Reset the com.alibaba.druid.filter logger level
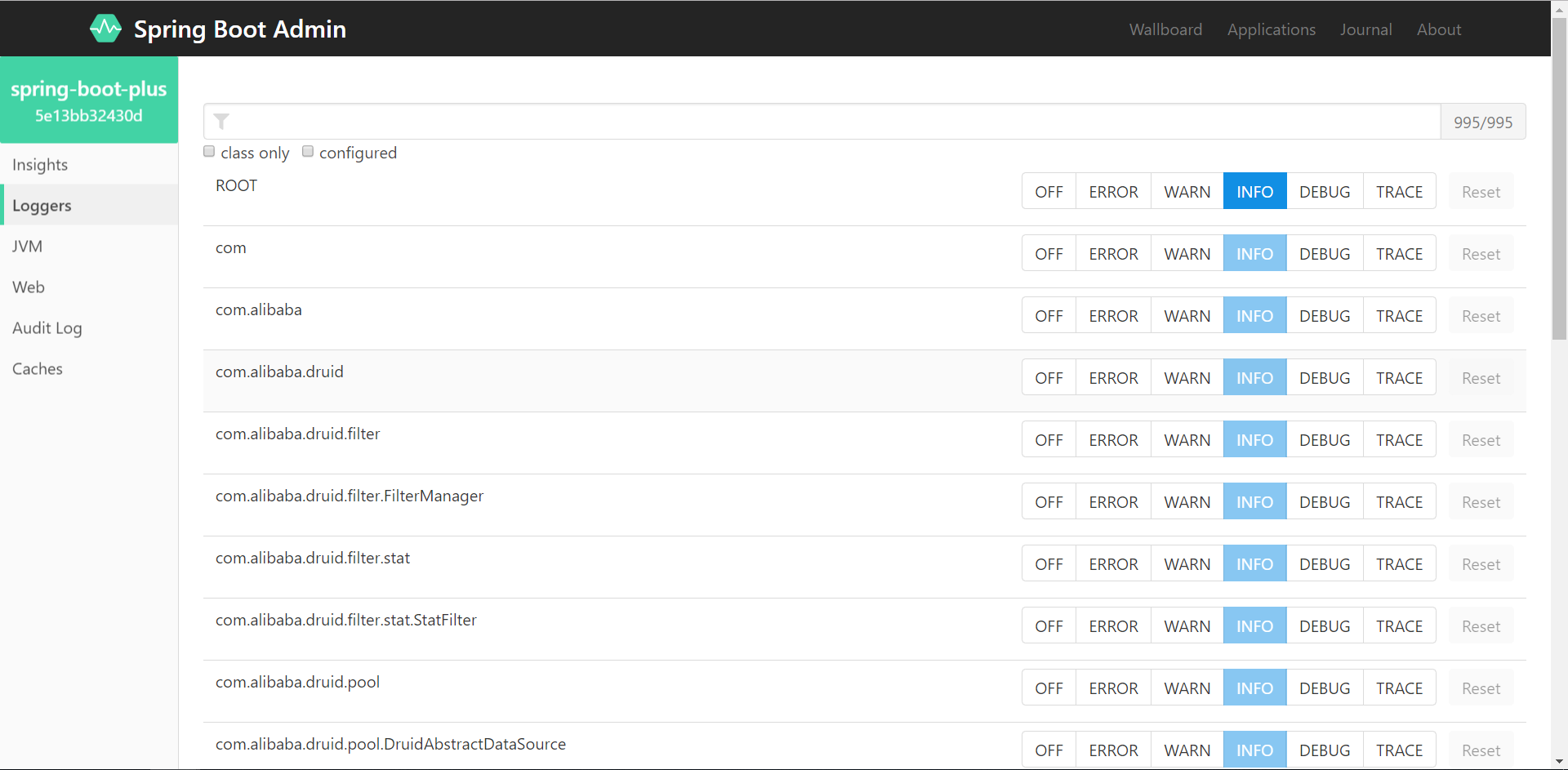This screenshot has width=1568, height=770. click(x=1481, y=440)
